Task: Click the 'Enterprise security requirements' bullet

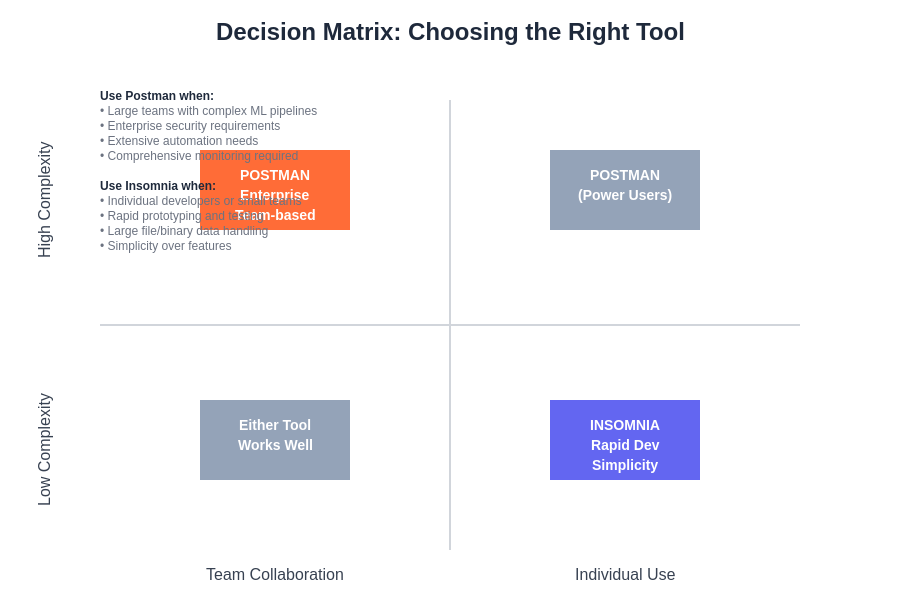Action: (x=192, y=126)
